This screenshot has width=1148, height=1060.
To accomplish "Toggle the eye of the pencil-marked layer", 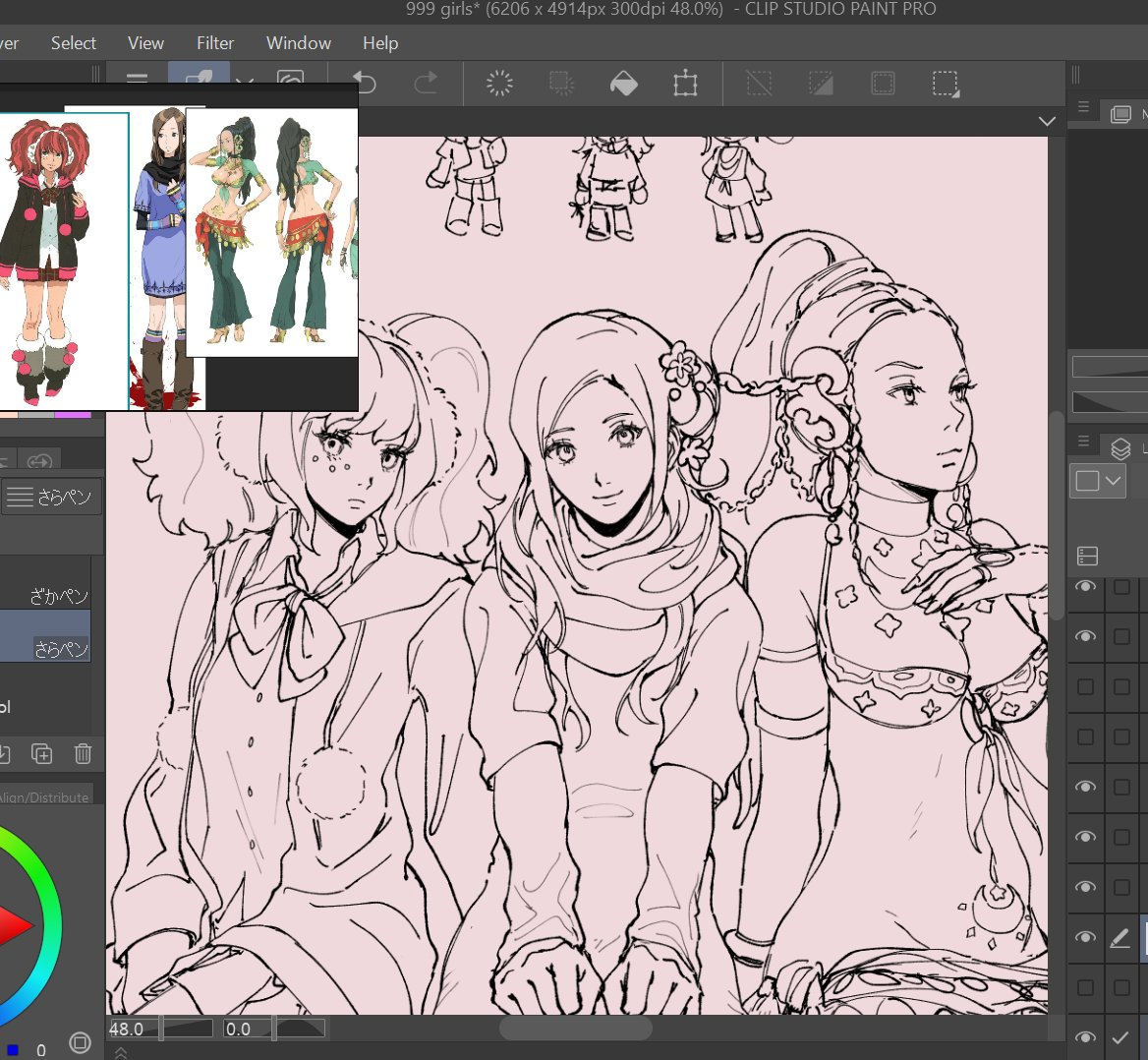I will click(x=1086, y=937).
